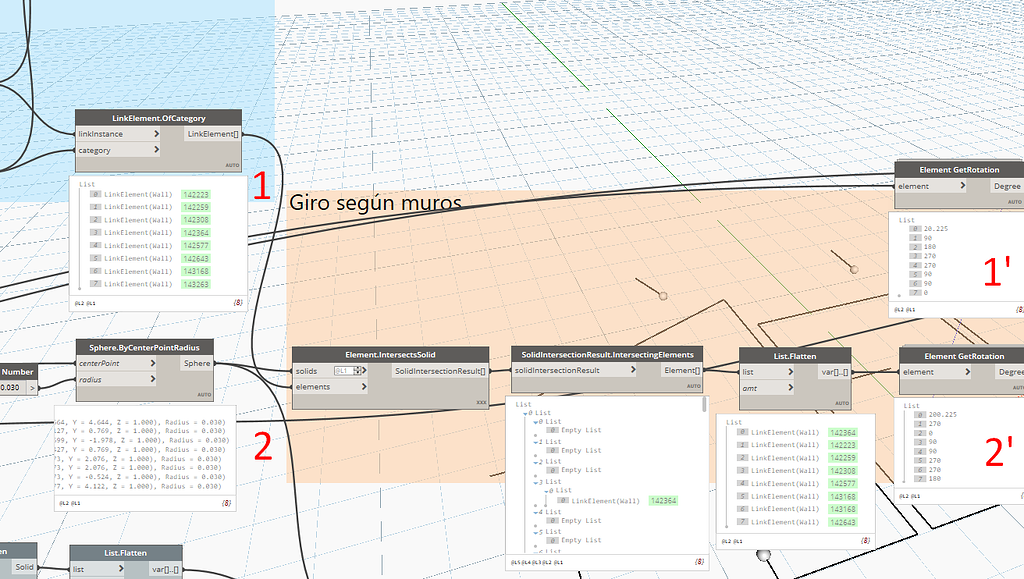The width and height of the screenshot is (1024, 579).
Task: Click the elements input port on Element.IntersectsSolid
Action: coord(365,387)
